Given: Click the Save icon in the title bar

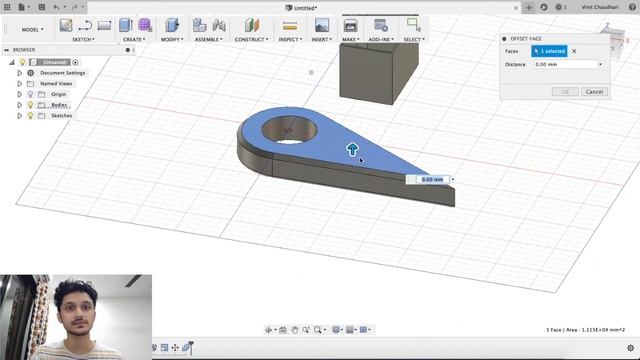Looking at the screenshot, I should click(42, 7).
